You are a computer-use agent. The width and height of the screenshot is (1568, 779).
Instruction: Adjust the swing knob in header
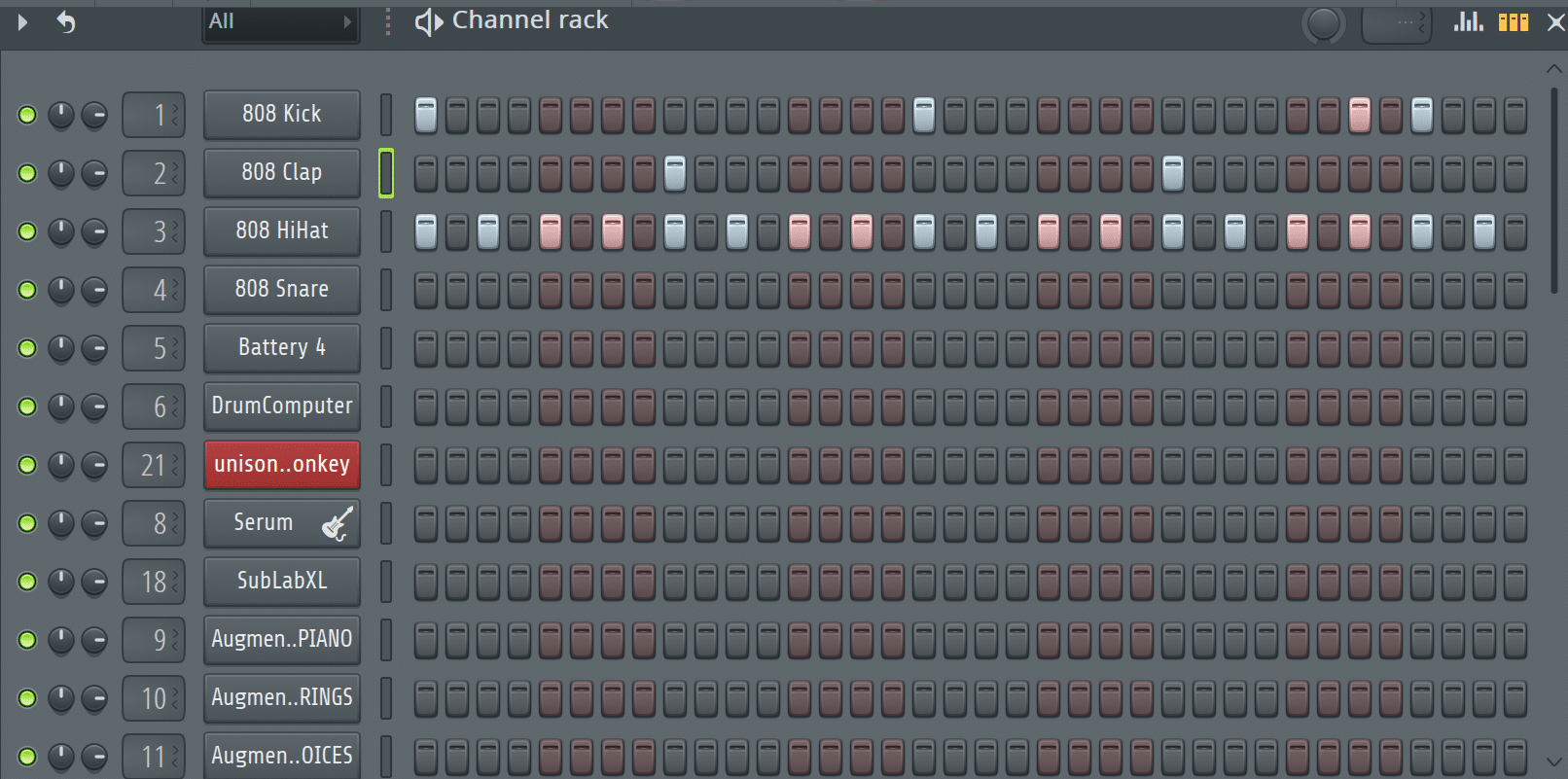(1323, 23)
